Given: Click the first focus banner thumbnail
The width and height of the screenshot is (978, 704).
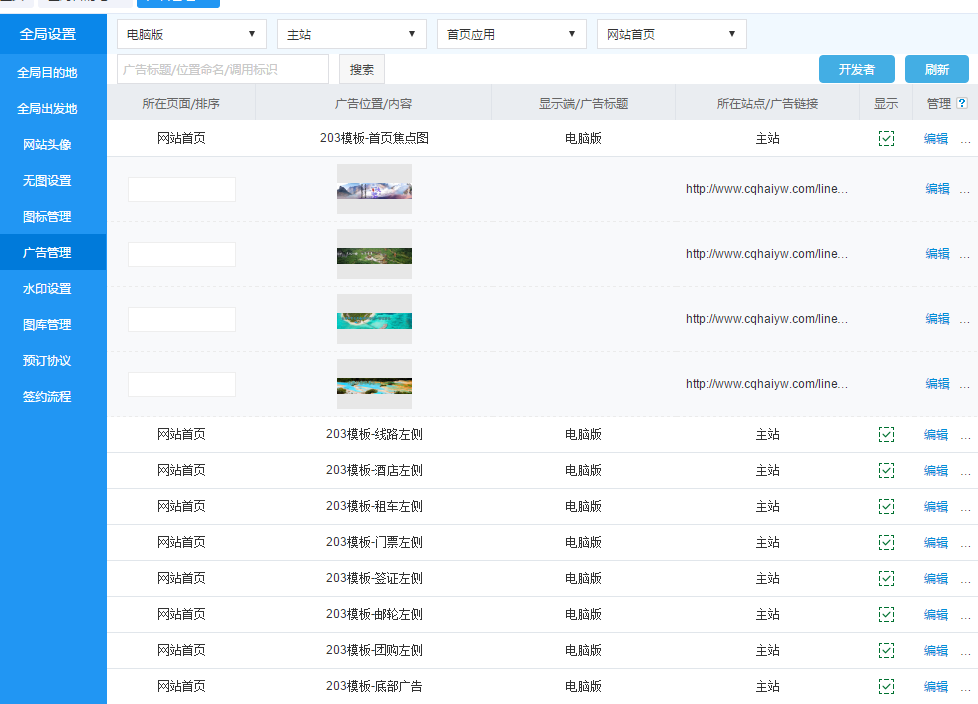Looking at the screenshot, I should pyautogui.click(x=374, y=189).
